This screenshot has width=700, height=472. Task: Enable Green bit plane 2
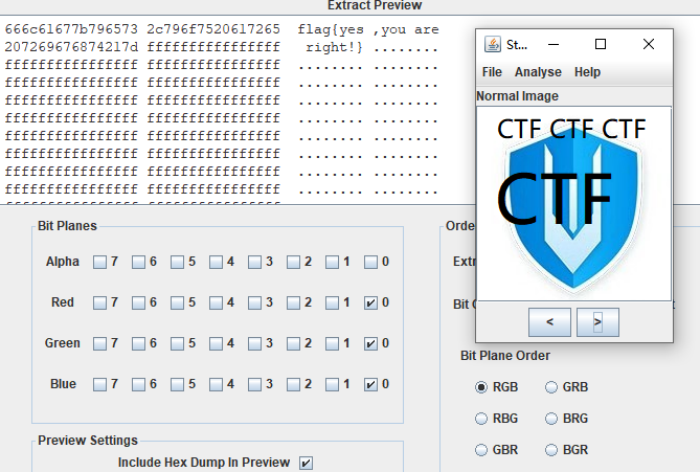coord(293,343)
